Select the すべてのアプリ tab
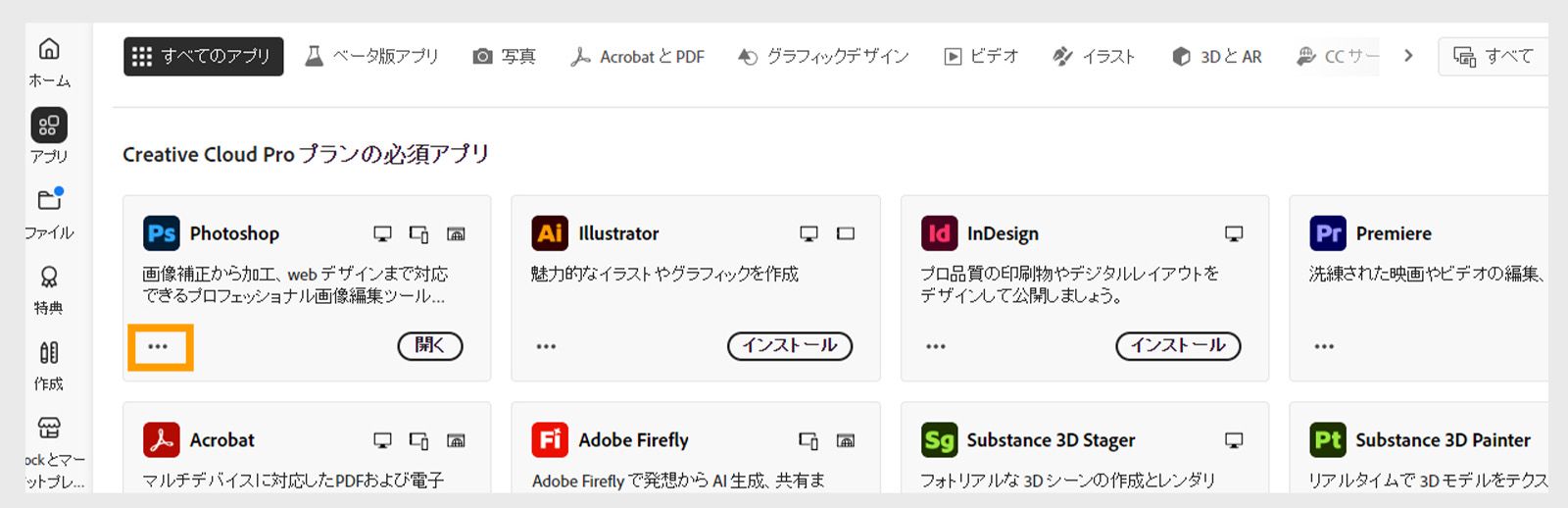Screen dimensions: 1568x508 click(x=204, y=57)
